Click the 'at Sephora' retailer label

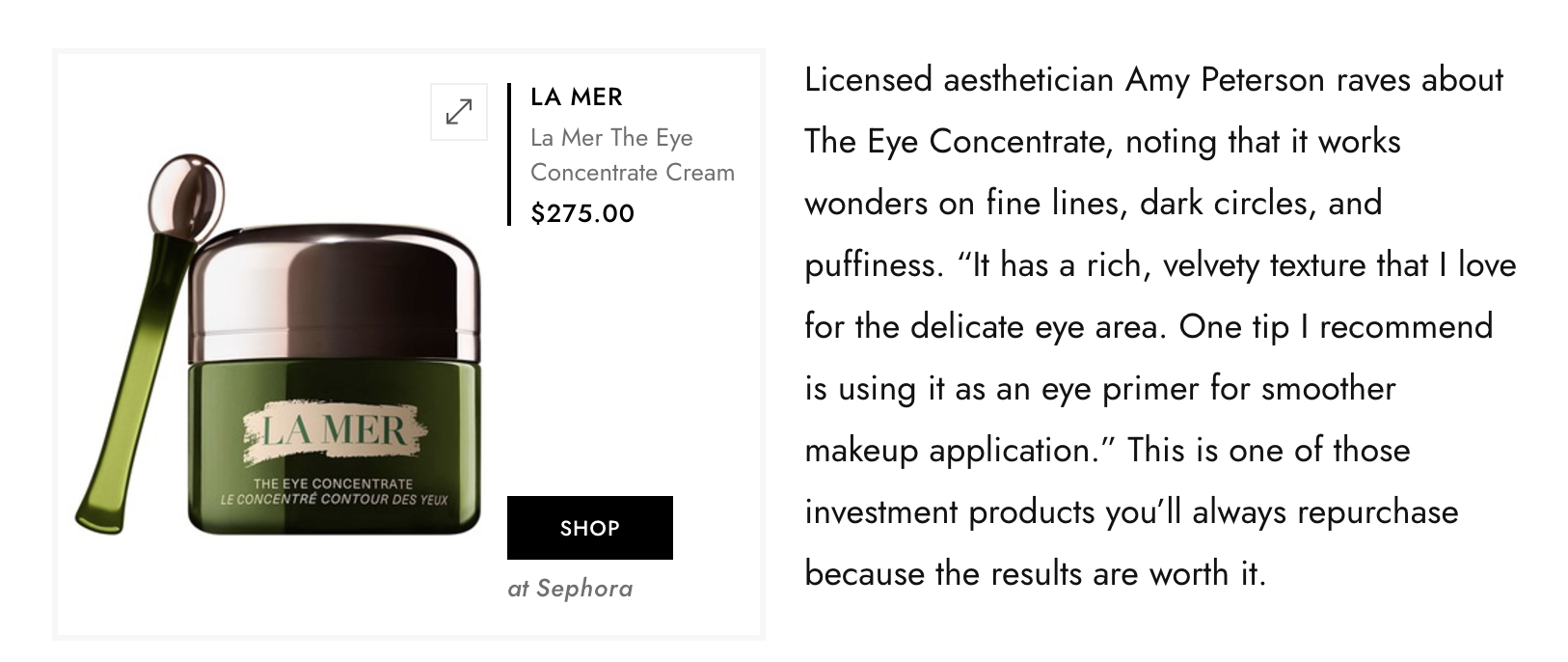(x=570, y=589)
